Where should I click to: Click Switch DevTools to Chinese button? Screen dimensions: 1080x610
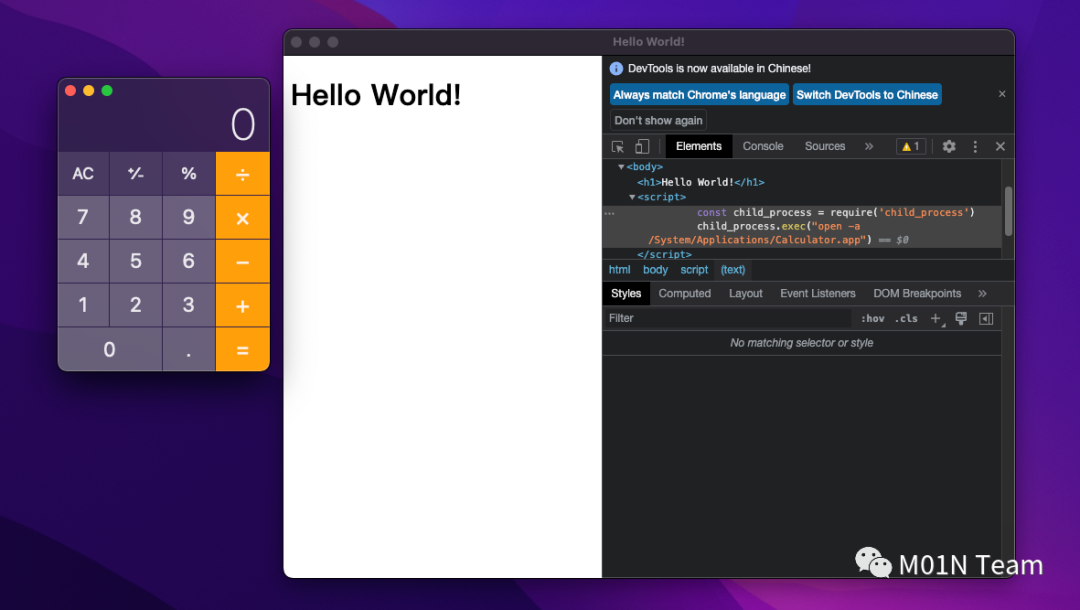(x=867, y=94)
